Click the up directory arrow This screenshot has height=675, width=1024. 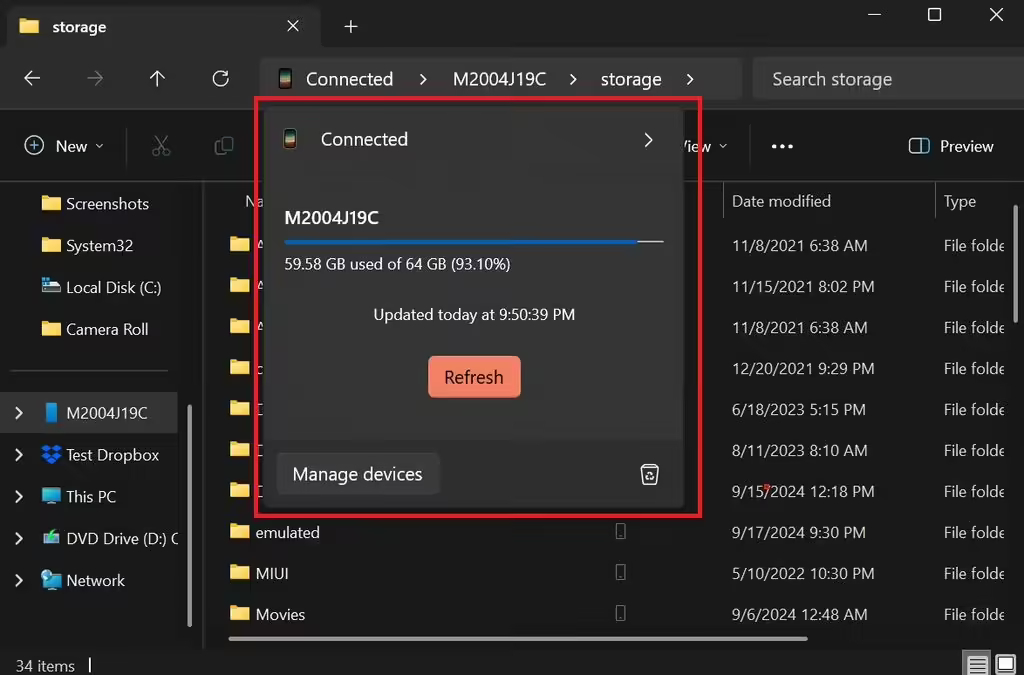coord(157,79)
